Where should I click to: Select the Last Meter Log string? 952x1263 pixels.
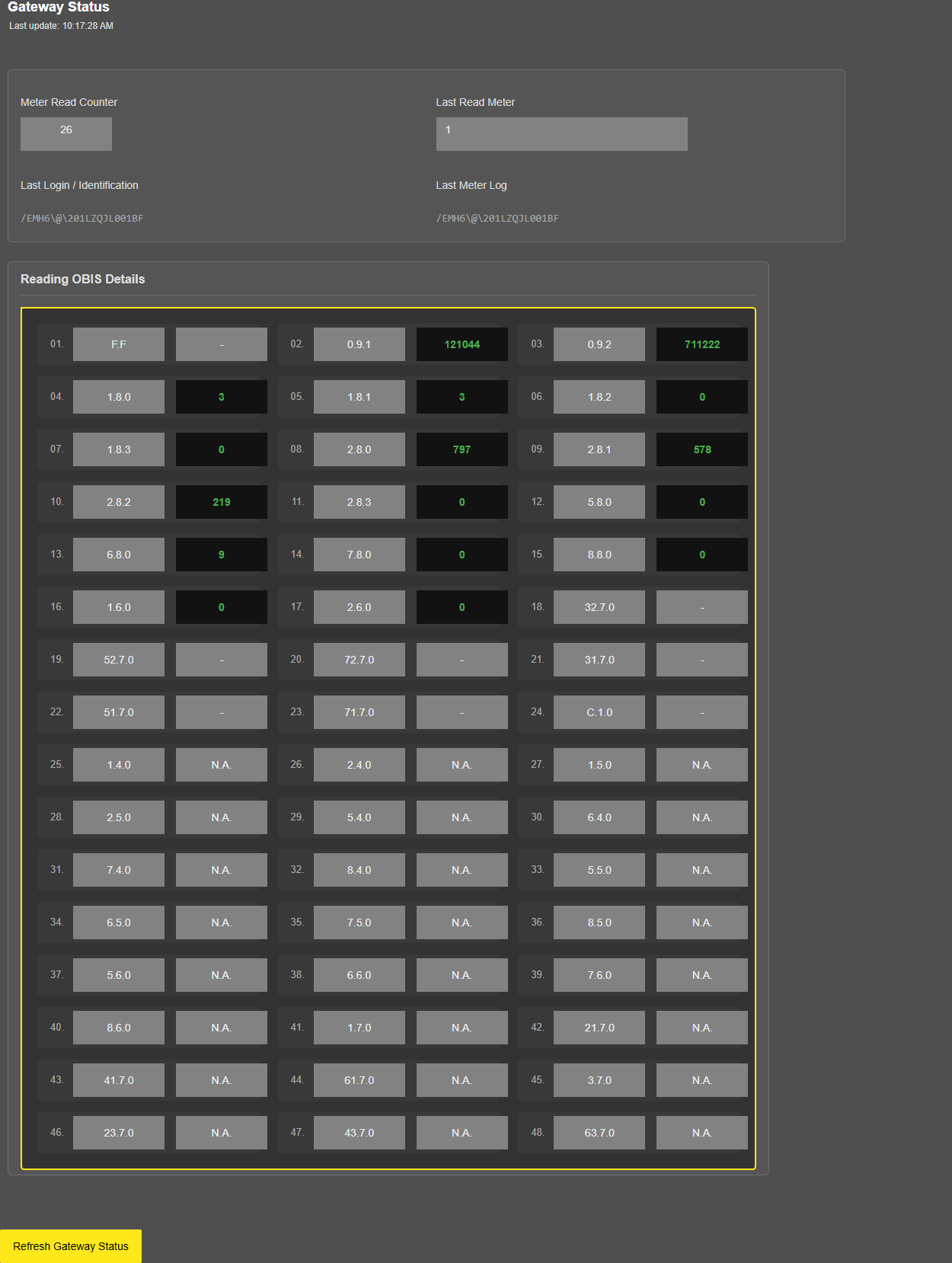[x=497, y=219]
